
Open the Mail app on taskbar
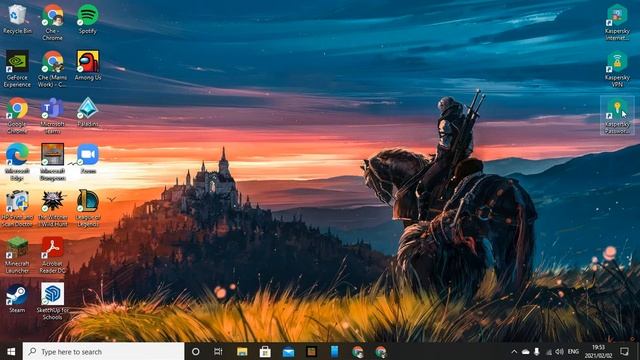(x=289, y=351)
